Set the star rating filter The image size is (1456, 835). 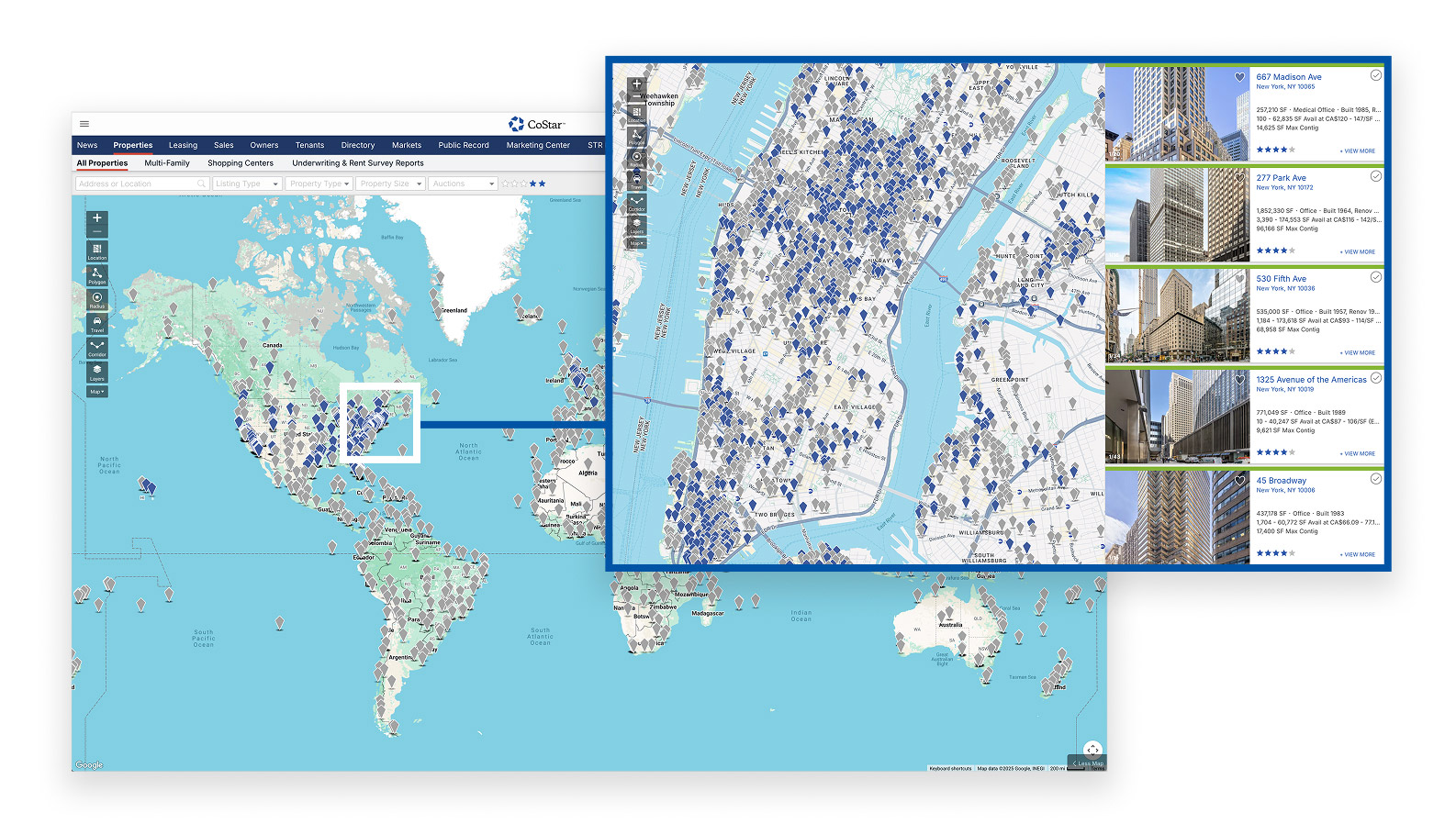[x=523, y=184]
